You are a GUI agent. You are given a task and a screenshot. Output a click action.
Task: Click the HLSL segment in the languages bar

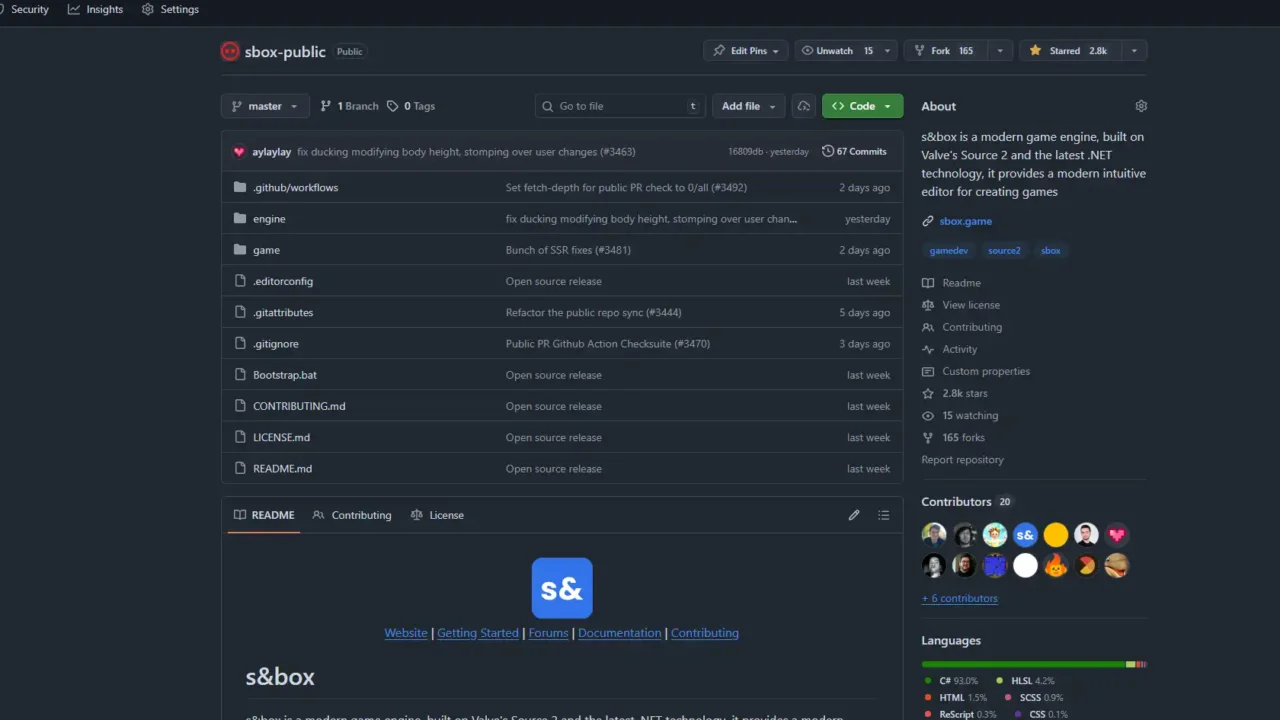point(1132,664)
